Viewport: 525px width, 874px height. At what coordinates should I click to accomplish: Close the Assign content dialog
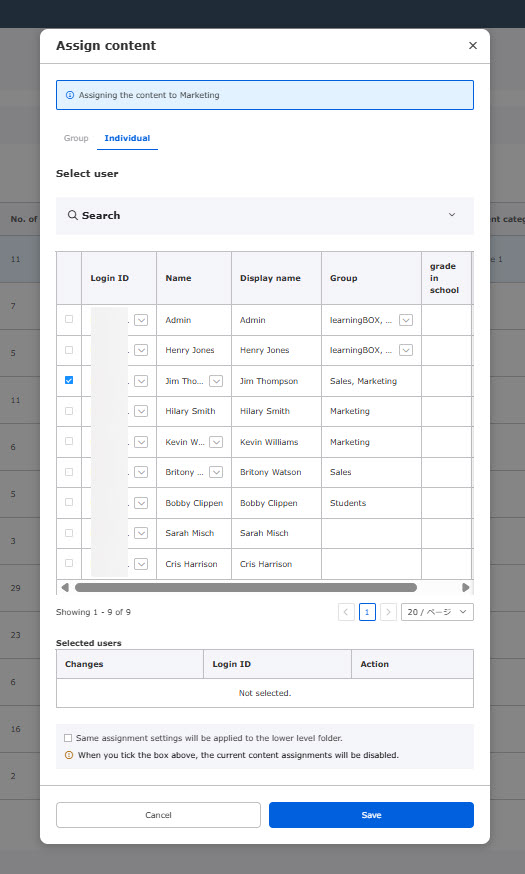click(473, 46)
